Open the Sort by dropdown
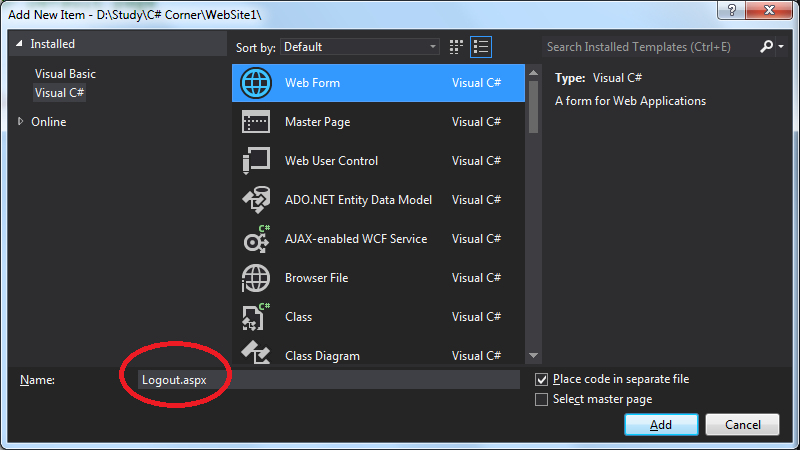The image size is (800, 450). pyautogui.click(x=359, y=47)
